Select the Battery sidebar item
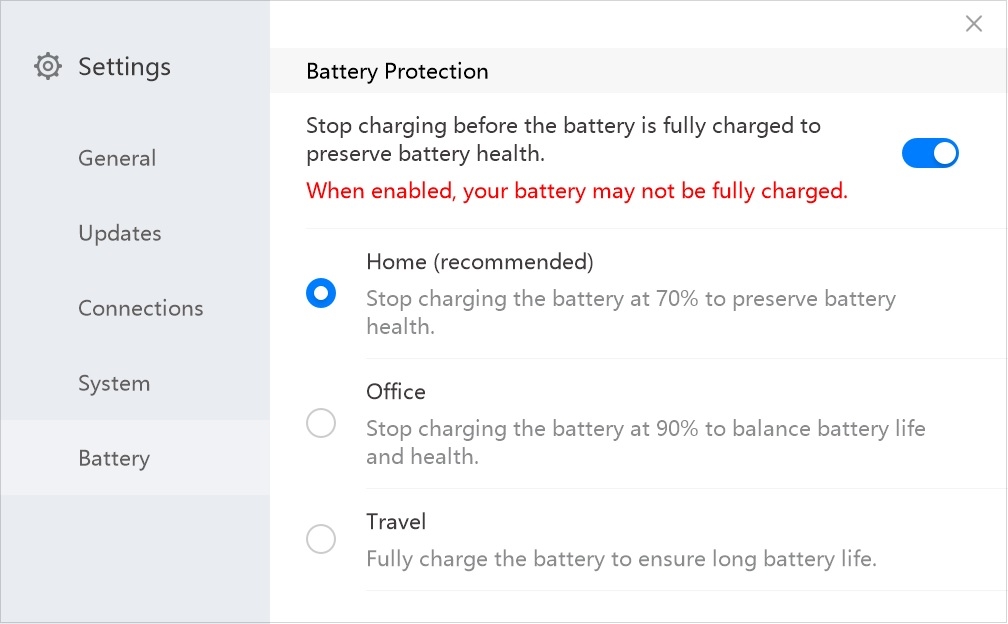 [135, 458]
